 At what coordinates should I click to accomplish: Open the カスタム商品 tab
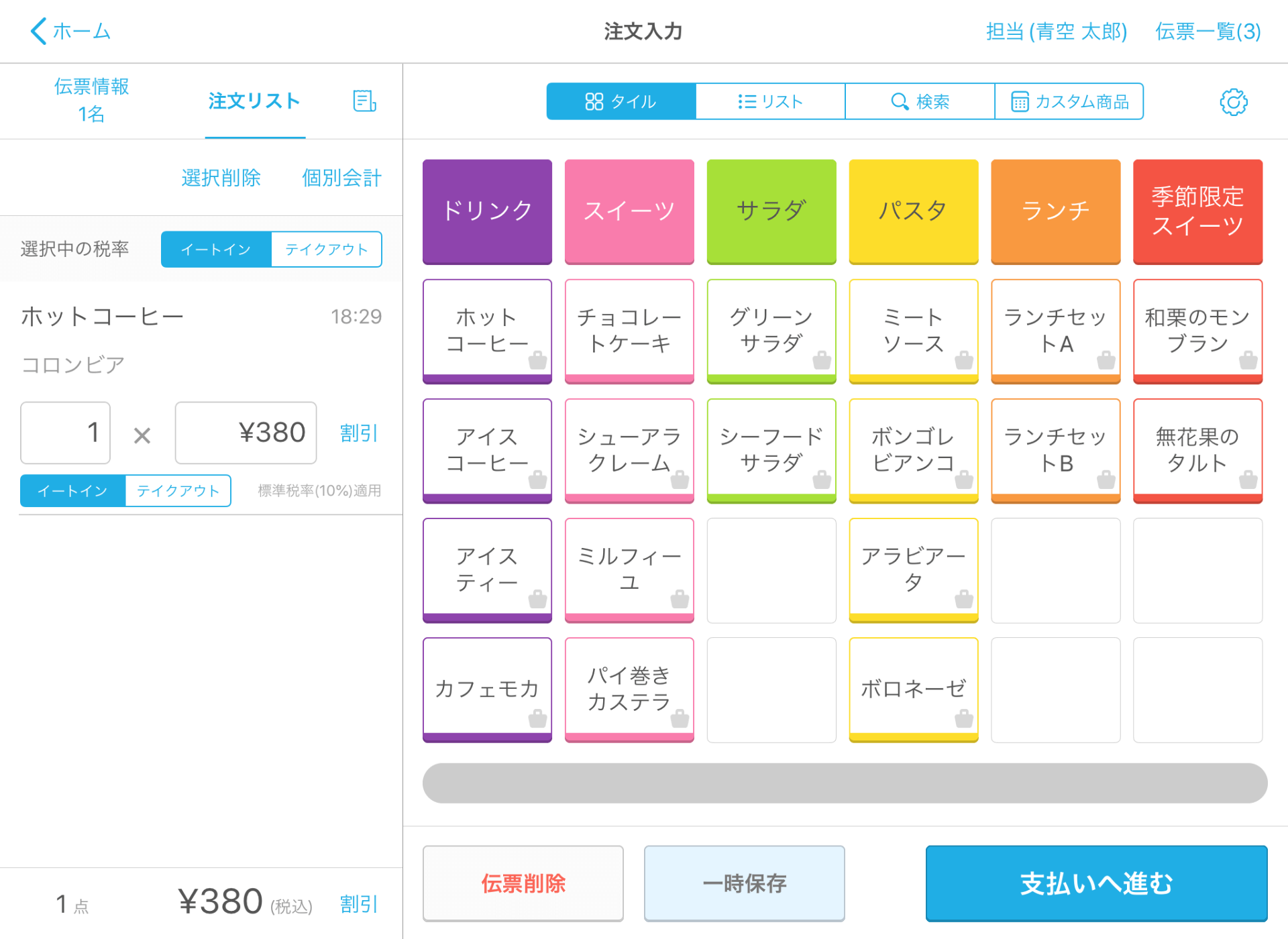[x=1069, y=101]
